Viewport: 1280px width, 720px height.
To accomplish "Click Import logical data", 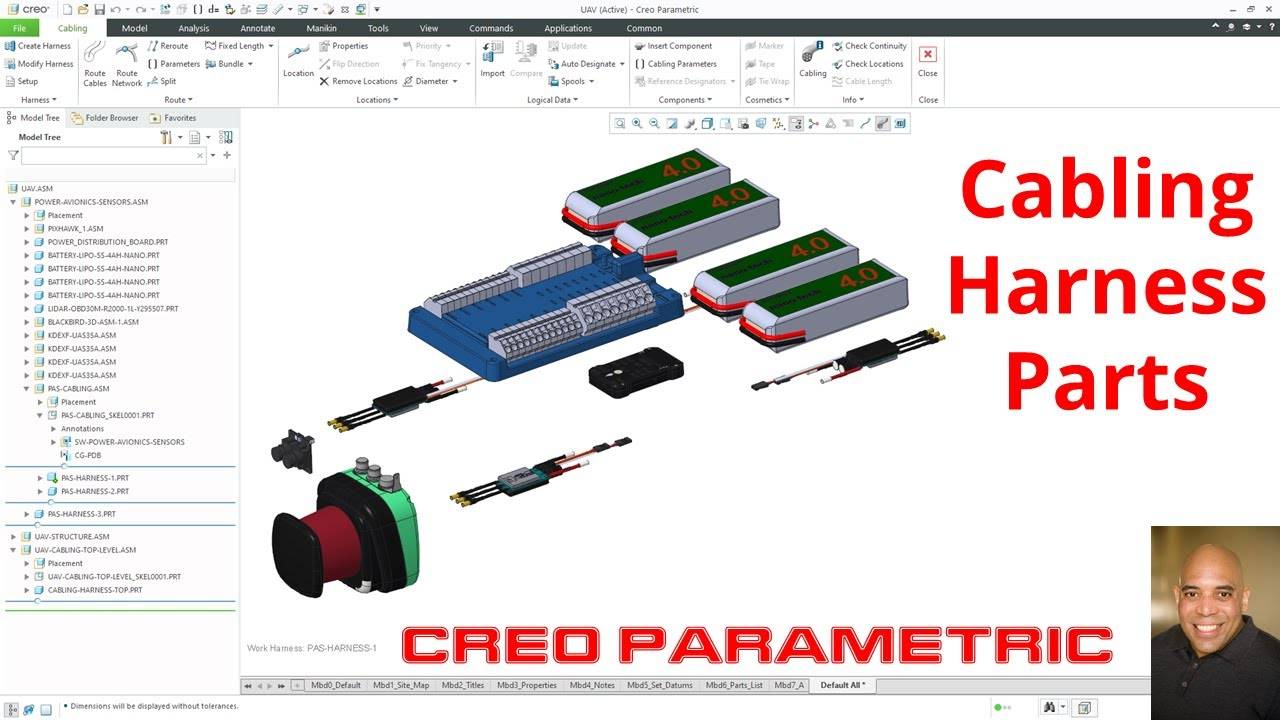I will (x=492, y=60).
